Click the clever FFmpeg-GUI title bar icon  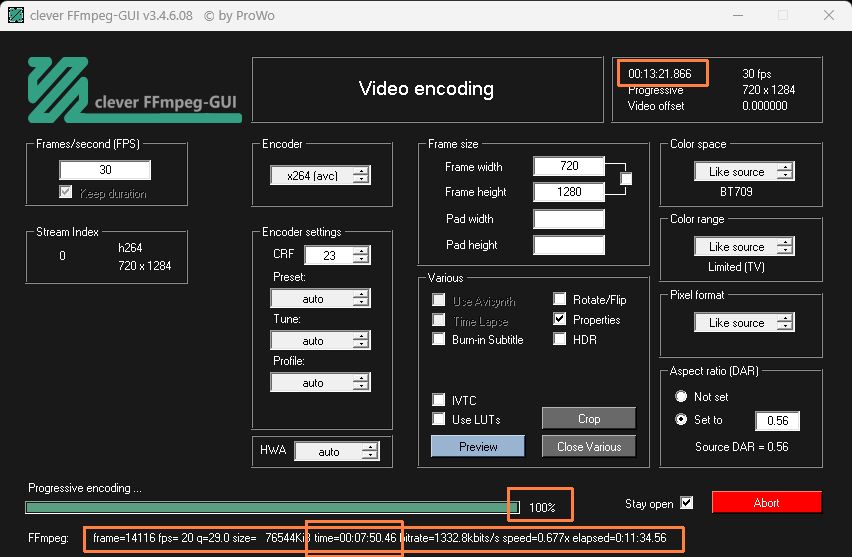[x=16, y=15]
